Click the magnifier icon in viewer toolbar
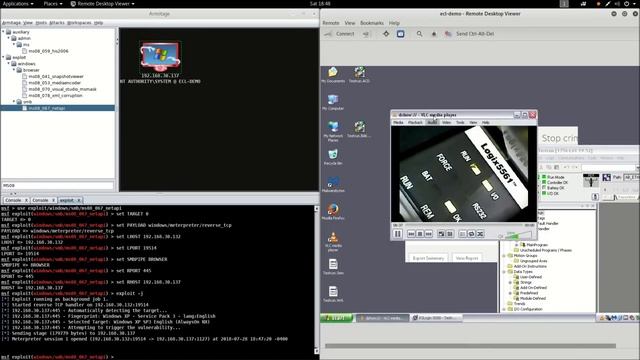Screen dimensions: 640x360 pos(419,34)
